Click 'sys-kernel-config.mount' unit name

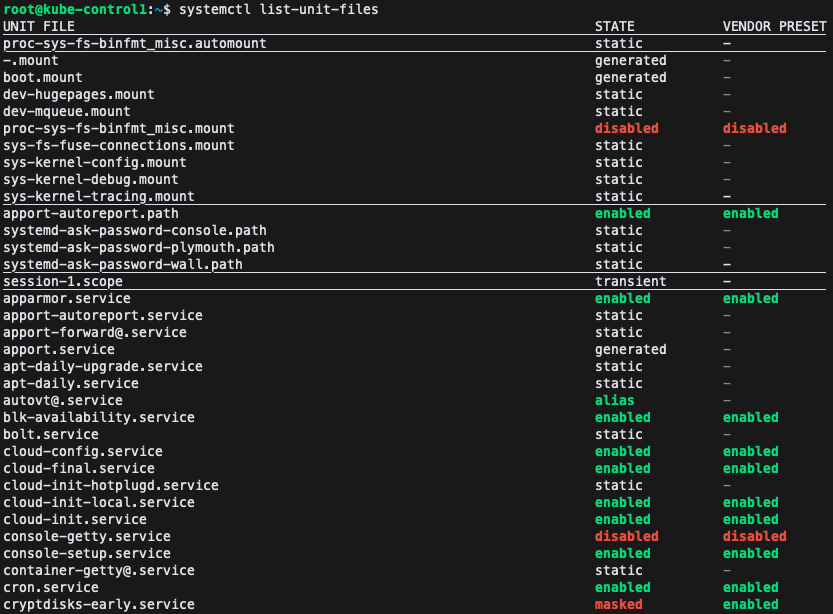point(95,163)
